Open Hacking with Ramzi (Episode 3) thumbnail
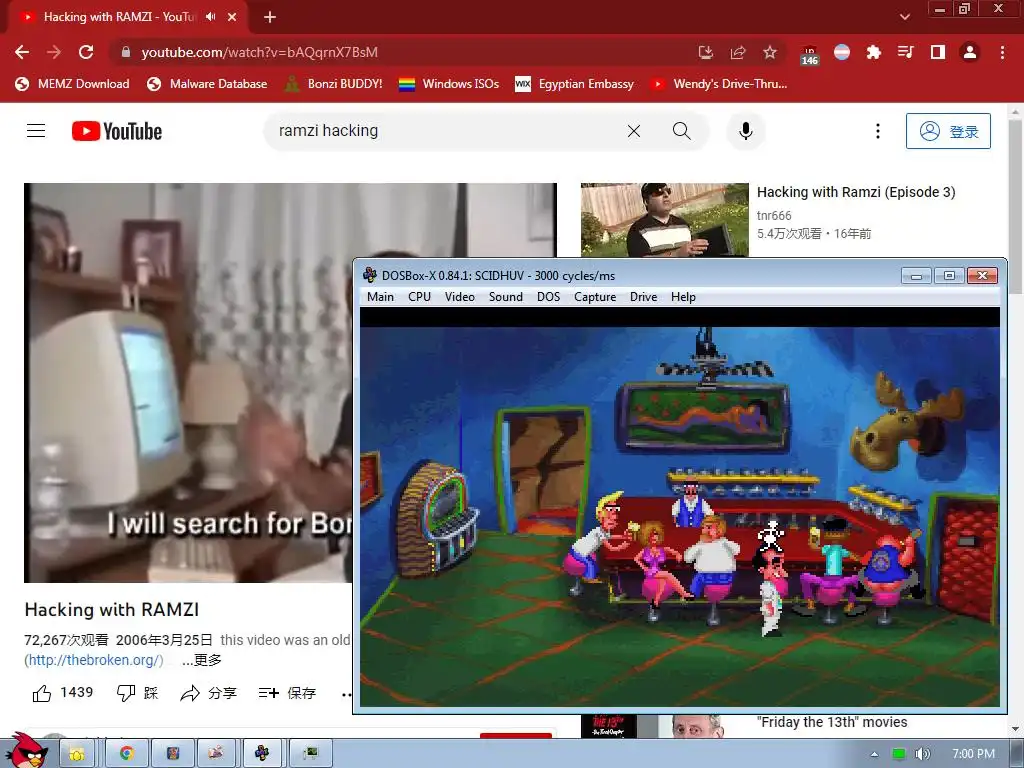The width and height of the screenshot is (1024, 768). point(665,219)
